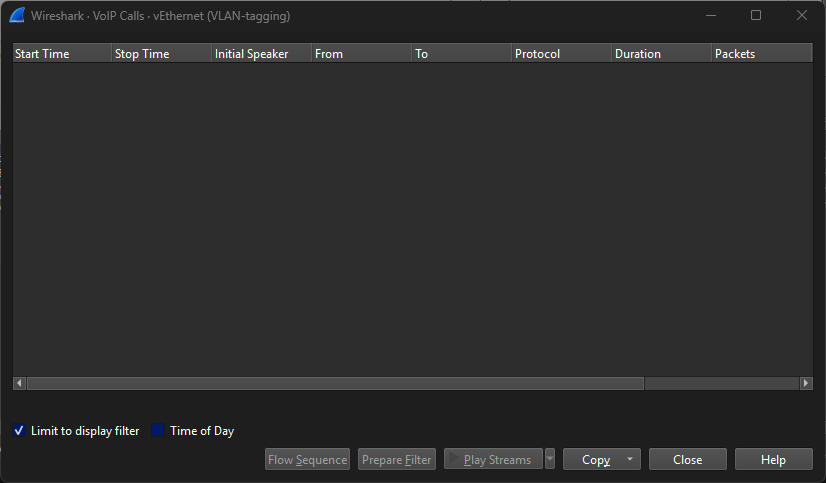Click the horizontal scrollbar thumb
826x483 pixels.
click(336, 383)
